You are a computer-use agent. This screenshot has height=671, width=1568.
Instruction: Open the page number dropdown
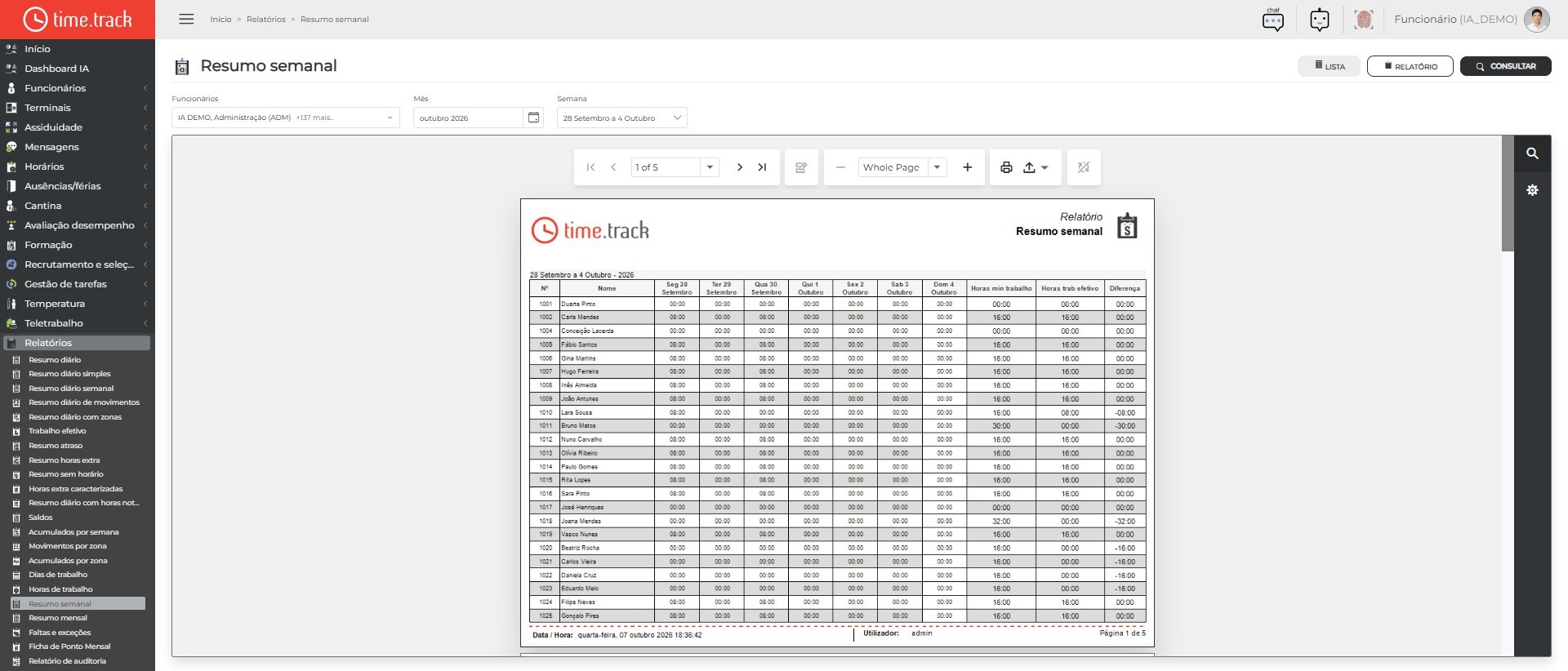(x=710, y=167)
